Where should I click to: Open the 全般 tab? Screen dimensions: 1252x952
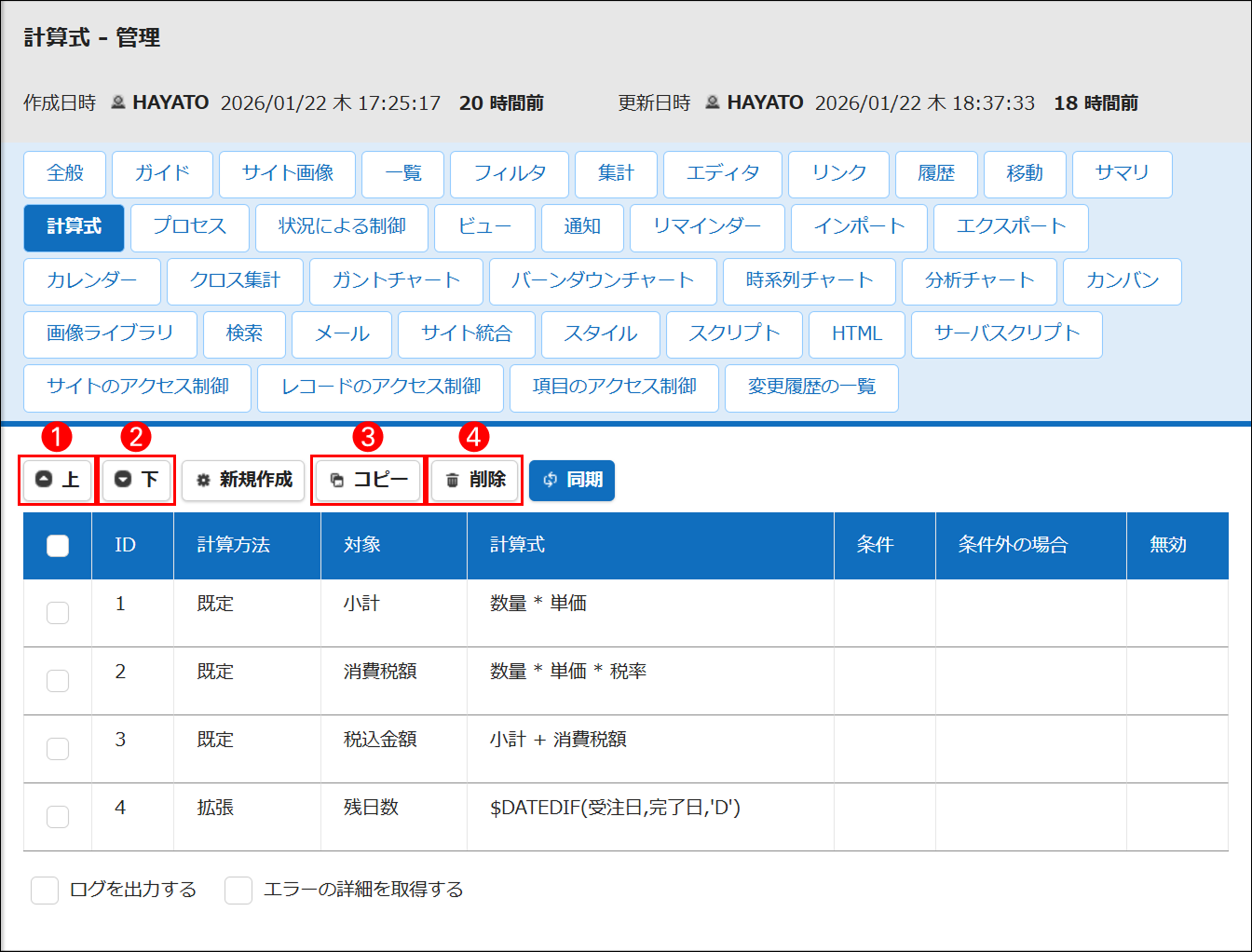(65, 174)
